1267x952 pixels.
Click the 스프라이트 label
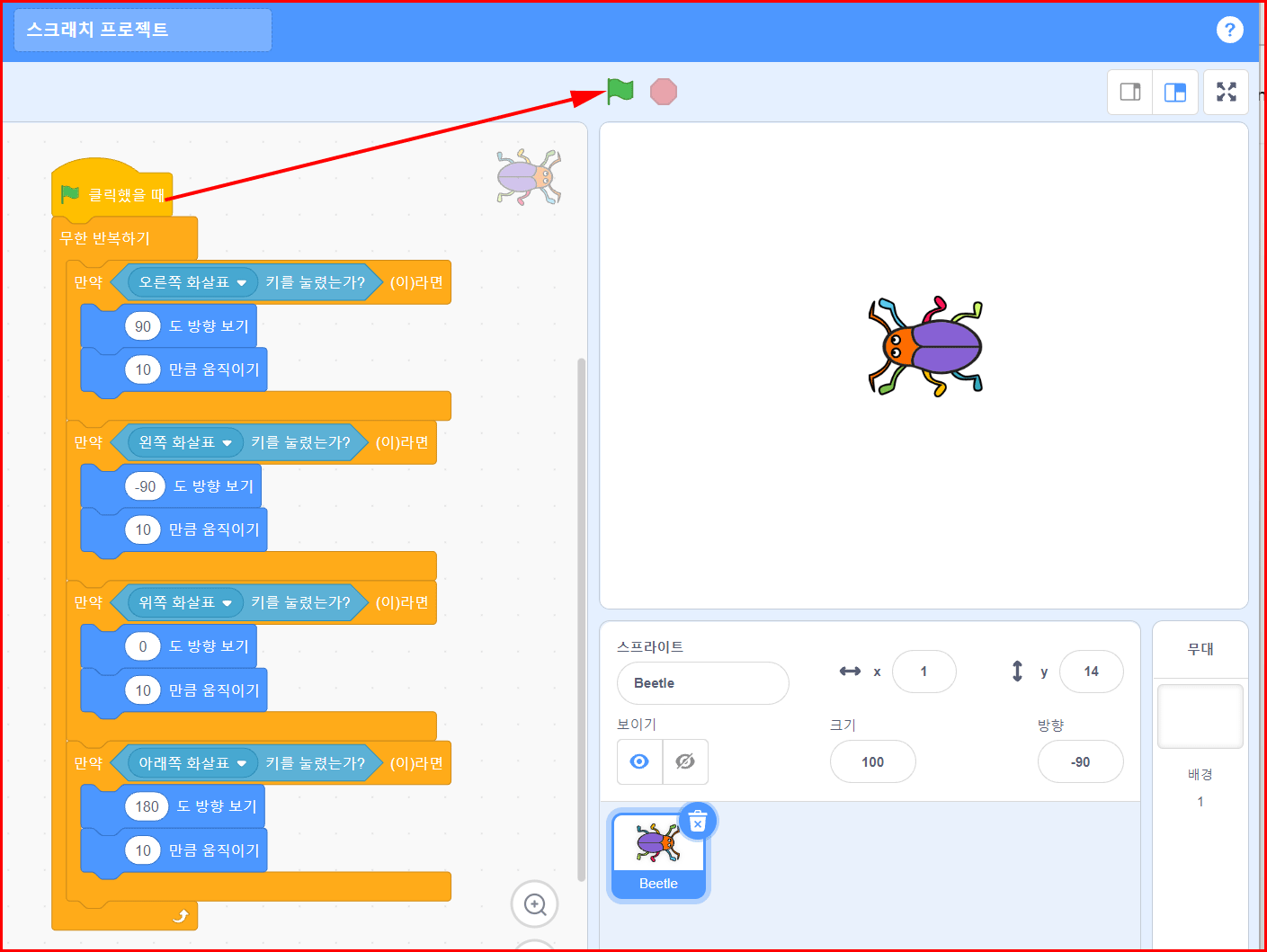649,646
